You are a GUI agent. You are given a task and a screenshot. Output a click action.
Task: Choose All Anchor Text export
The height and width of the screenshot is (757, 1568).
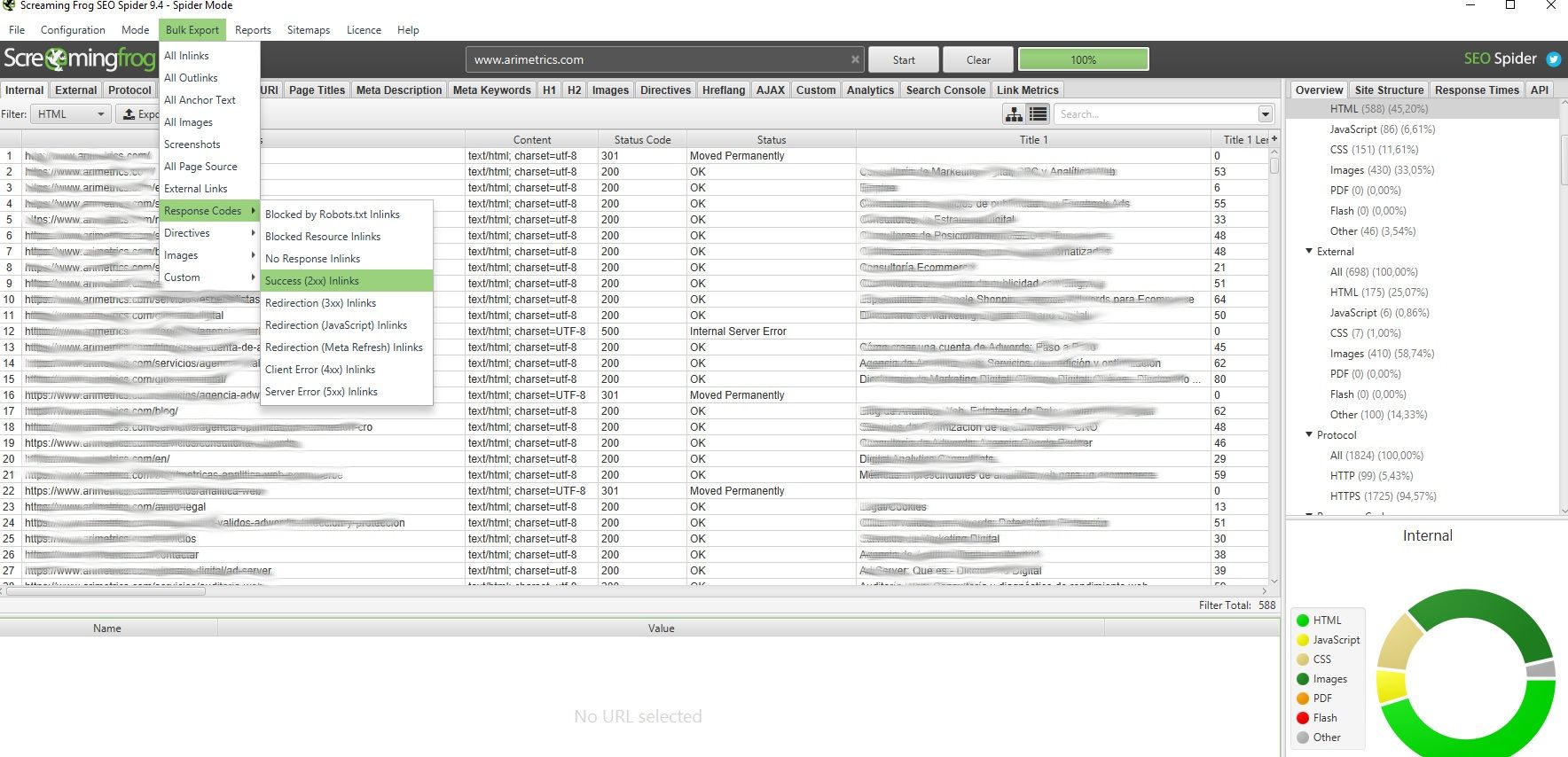[x=209, y=100]
